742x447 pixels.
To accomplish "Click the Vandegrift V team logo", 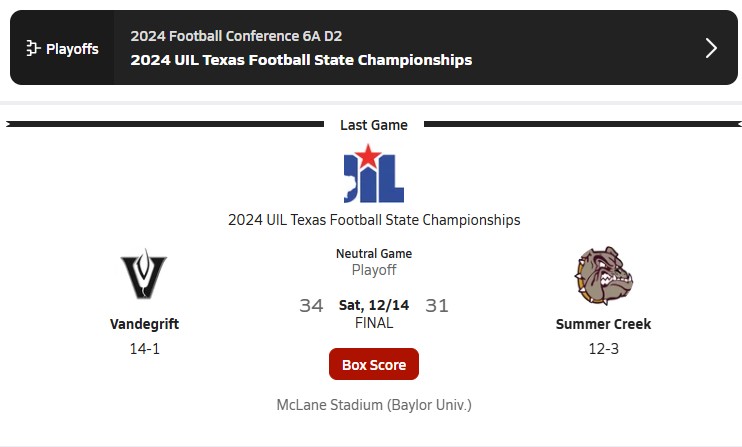I will [x=144, y=274].
